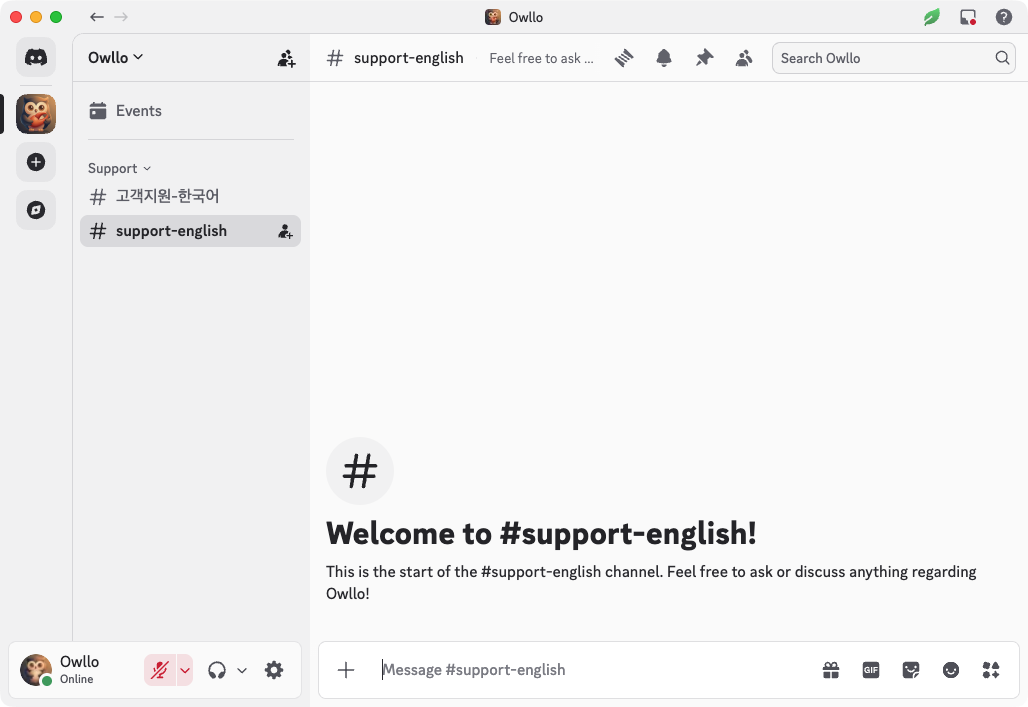Image resolution: width=1028 pixels, height=707 pixels.
Task: Click the Search Owllo field
Action: click(885, 58)
